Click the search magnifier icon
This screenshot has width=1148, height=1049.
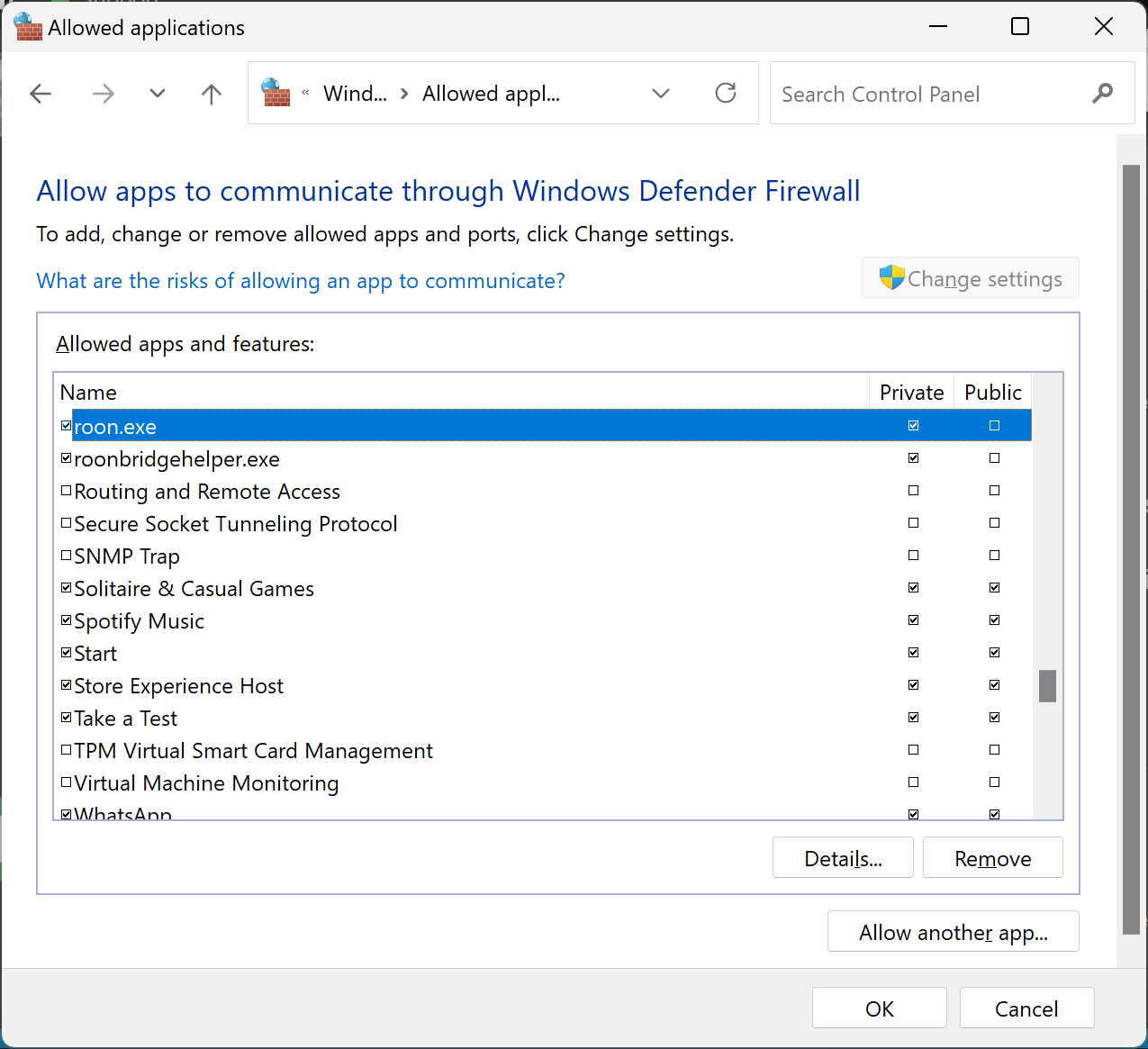(x=1102, y=93)
